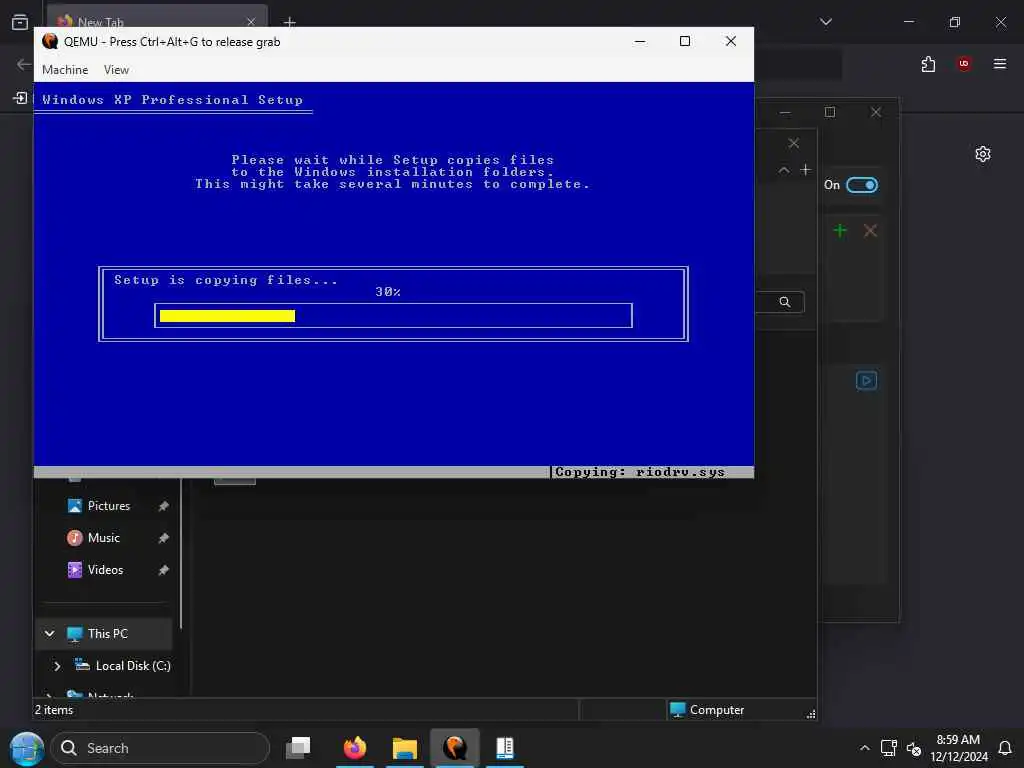Image resolution: width=1024 pixels, height=768 pixels.
Task: Click the green plus icon in background panel
Action: click(840, 231)
